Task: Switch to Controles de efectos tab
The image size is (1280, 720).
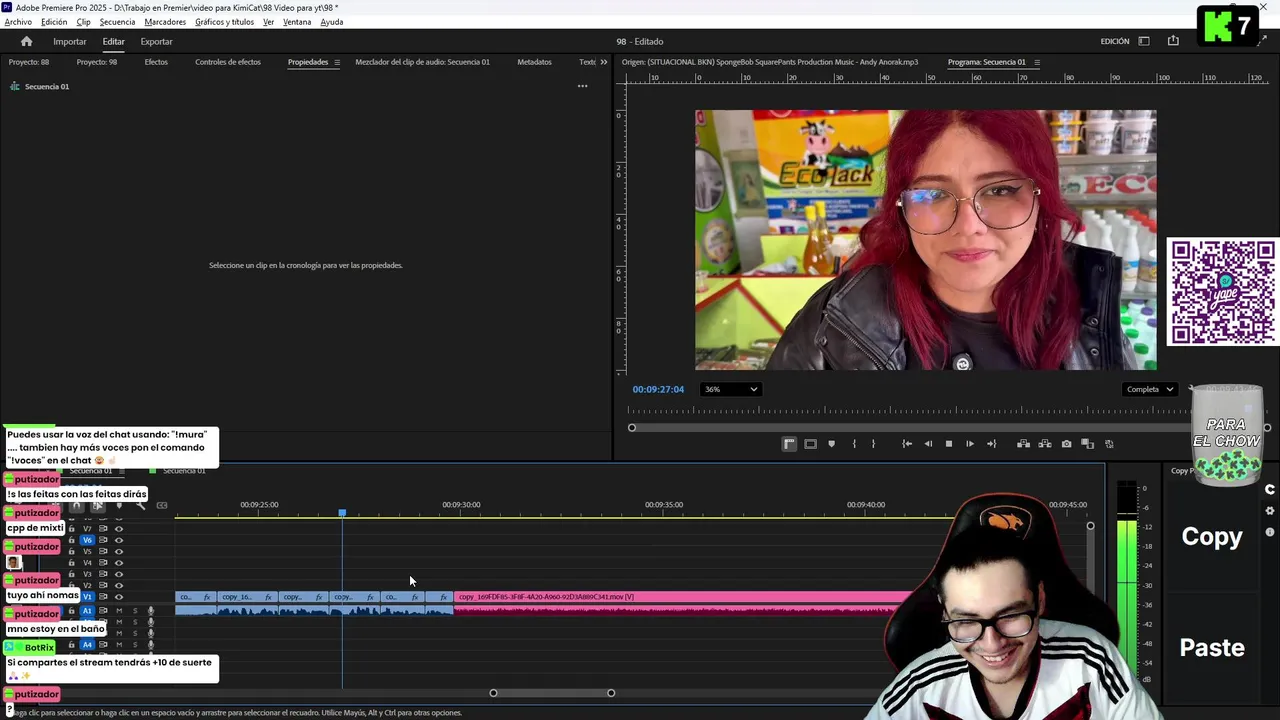Action: click(x=228, y=62)
